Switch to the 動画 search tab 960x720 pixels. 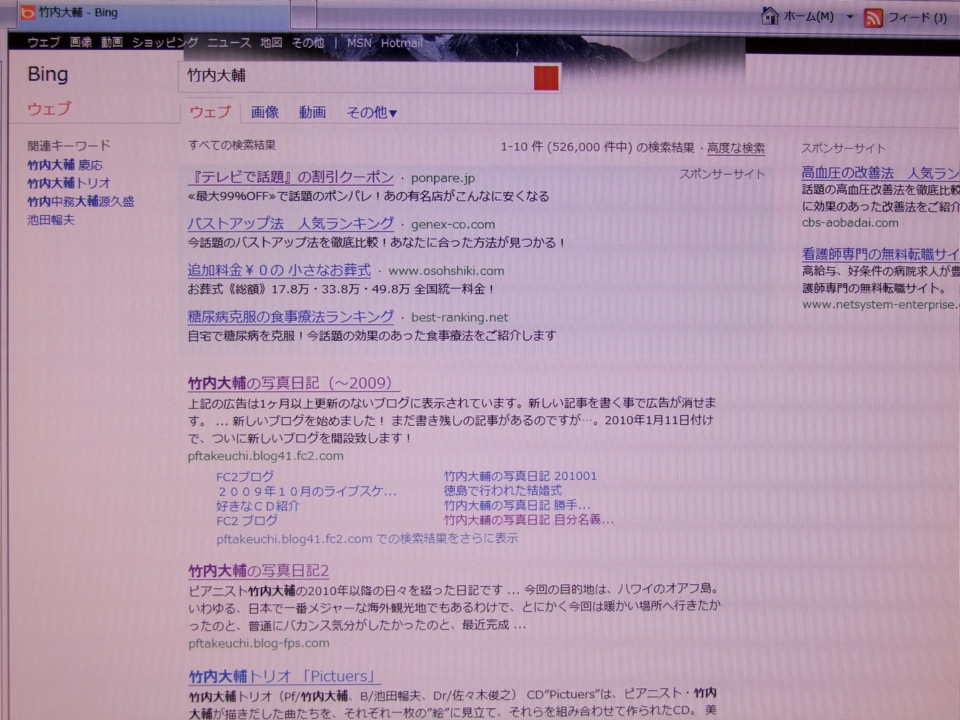(312, 112)
